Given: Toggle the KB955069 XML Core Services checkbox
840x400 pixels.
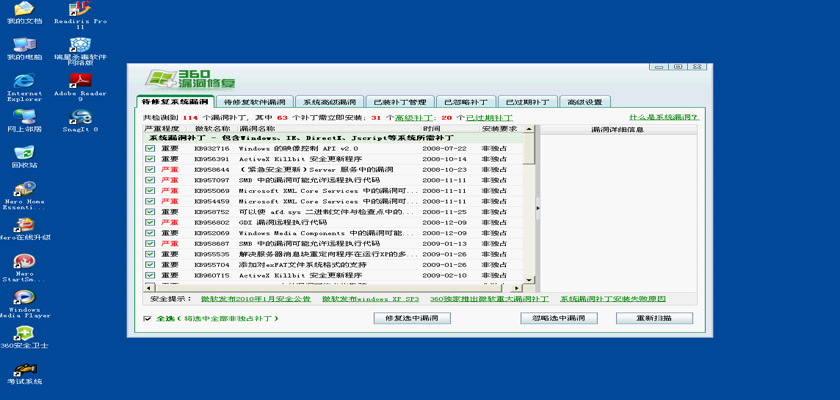Looking at the screenshot, I should coord(150,191).
